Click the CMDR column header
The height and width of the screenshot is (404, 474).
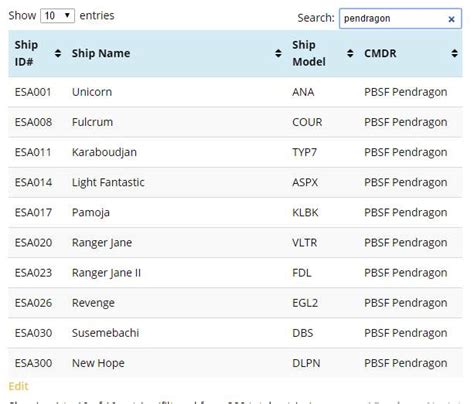click(x=410, y=53)
